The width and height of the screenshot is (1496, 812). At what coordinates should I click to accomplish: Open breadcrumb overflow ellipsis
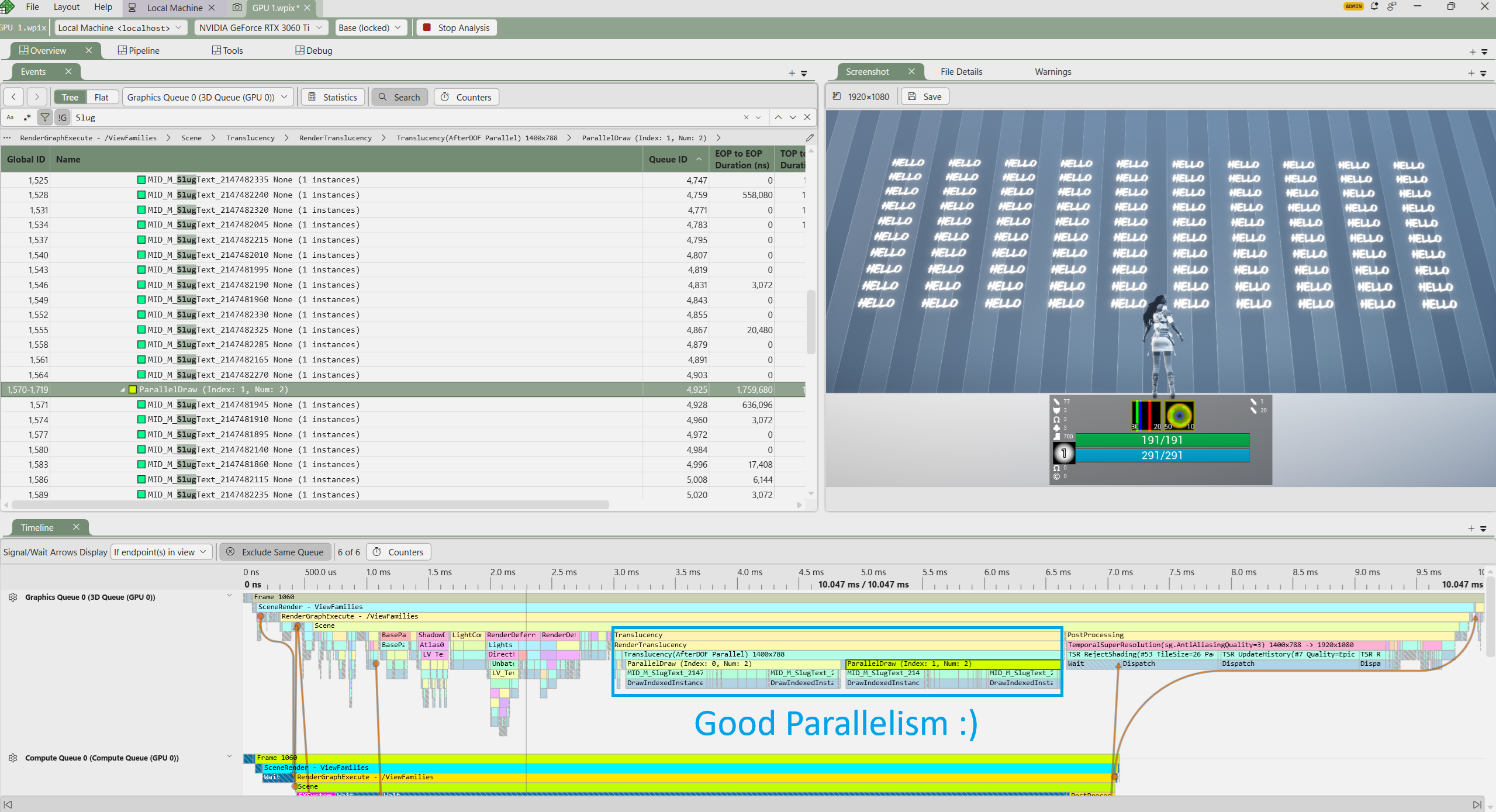click(7, 138)
